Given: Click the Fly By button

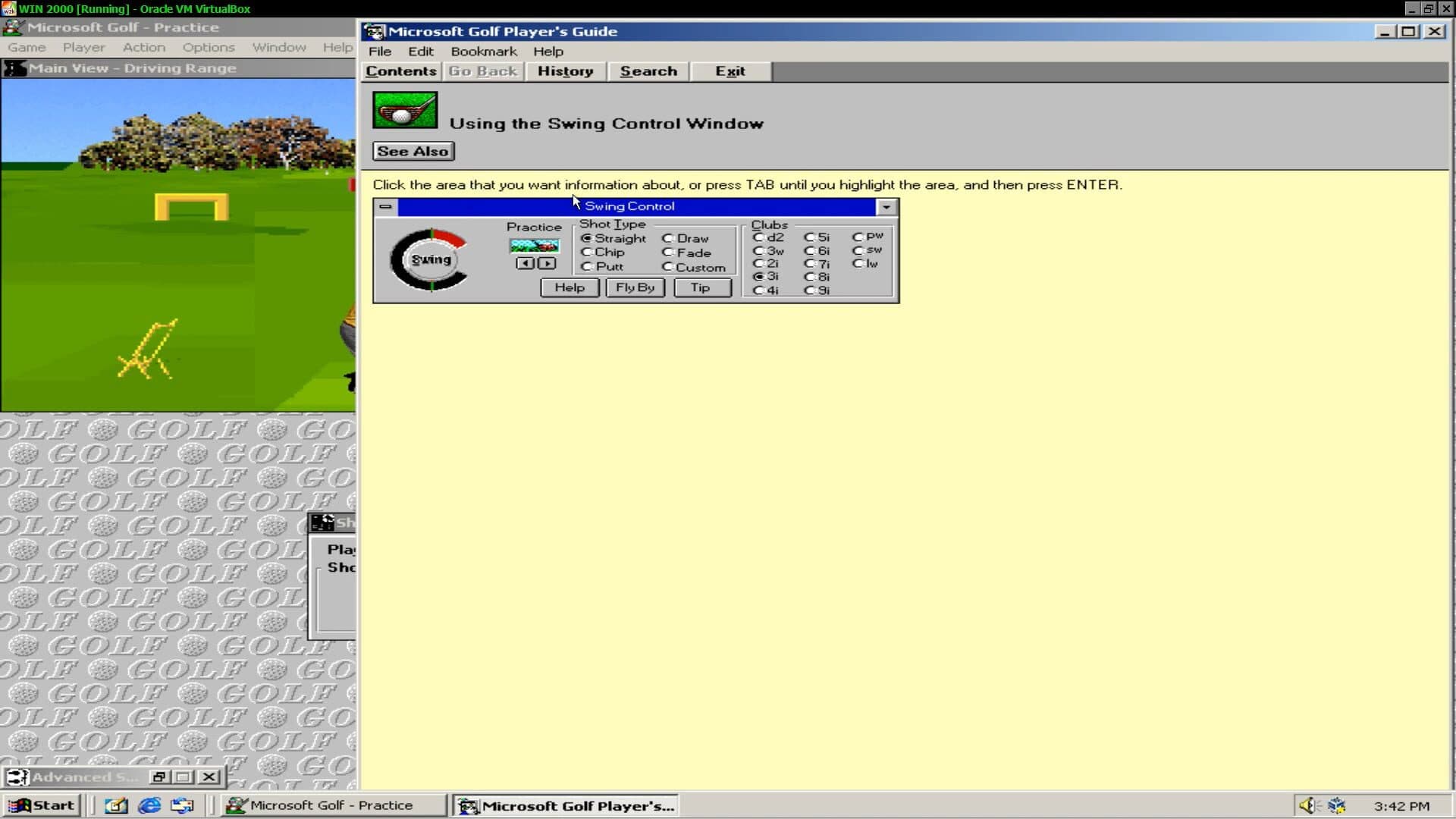Looking at the screenshot, I should pyautogui.click(x=635, y=287).
